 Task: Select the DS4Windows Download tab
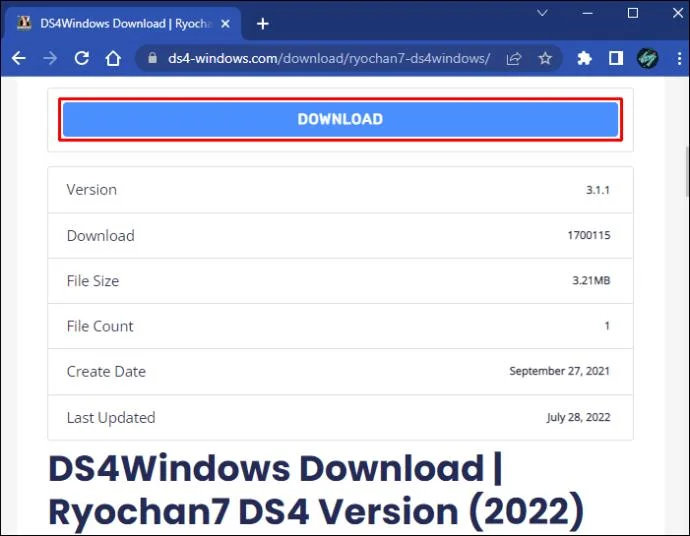tap(123, 23)
